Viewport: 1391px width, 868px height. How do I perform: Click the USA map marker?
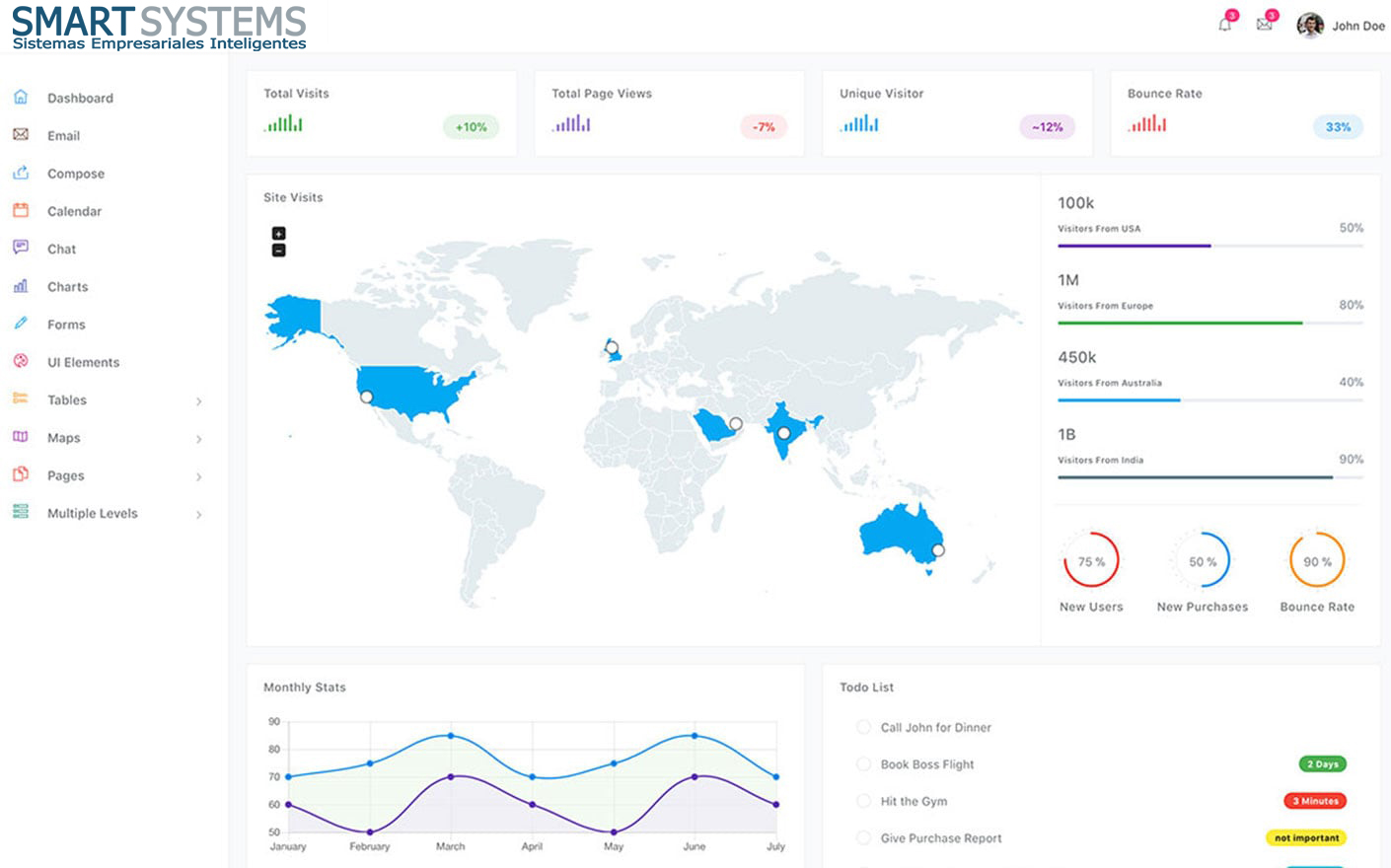point(367,397)
